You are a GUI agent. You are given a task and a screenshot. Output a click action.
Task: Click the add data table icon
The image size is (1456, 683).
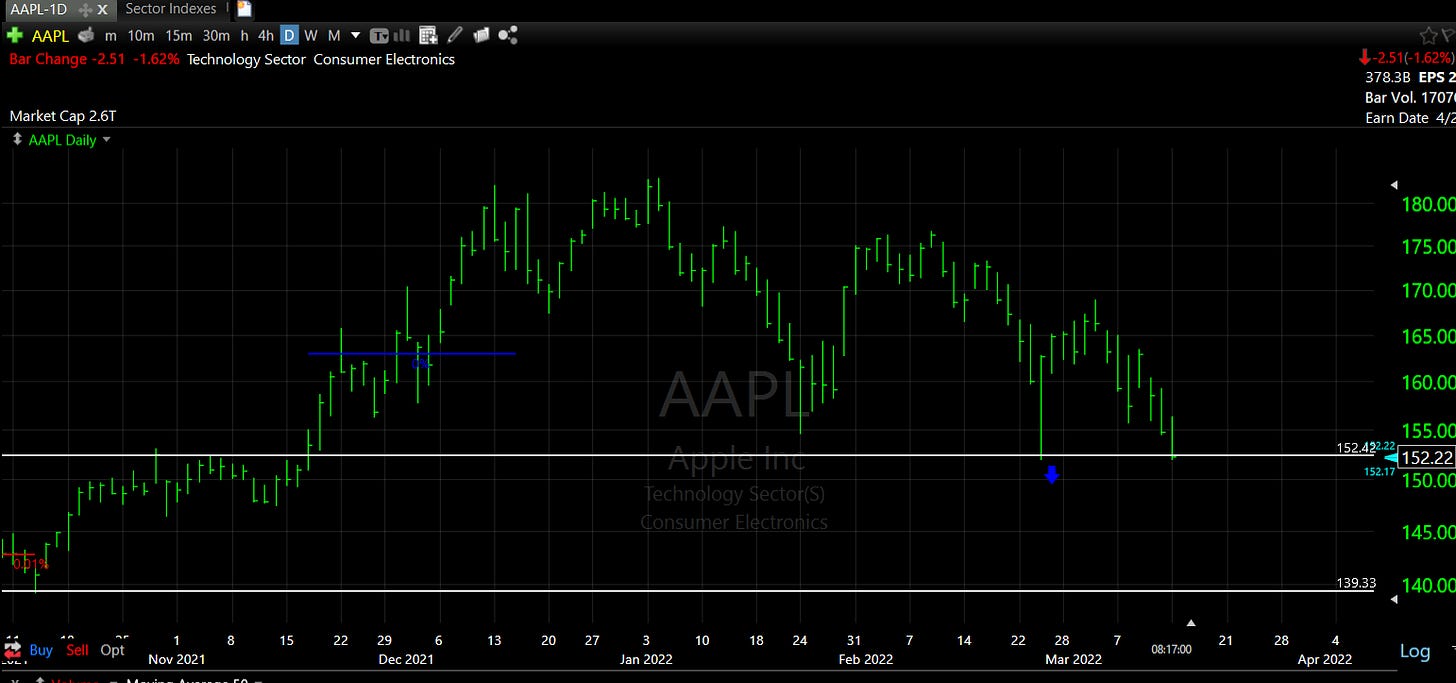[429, 36]
